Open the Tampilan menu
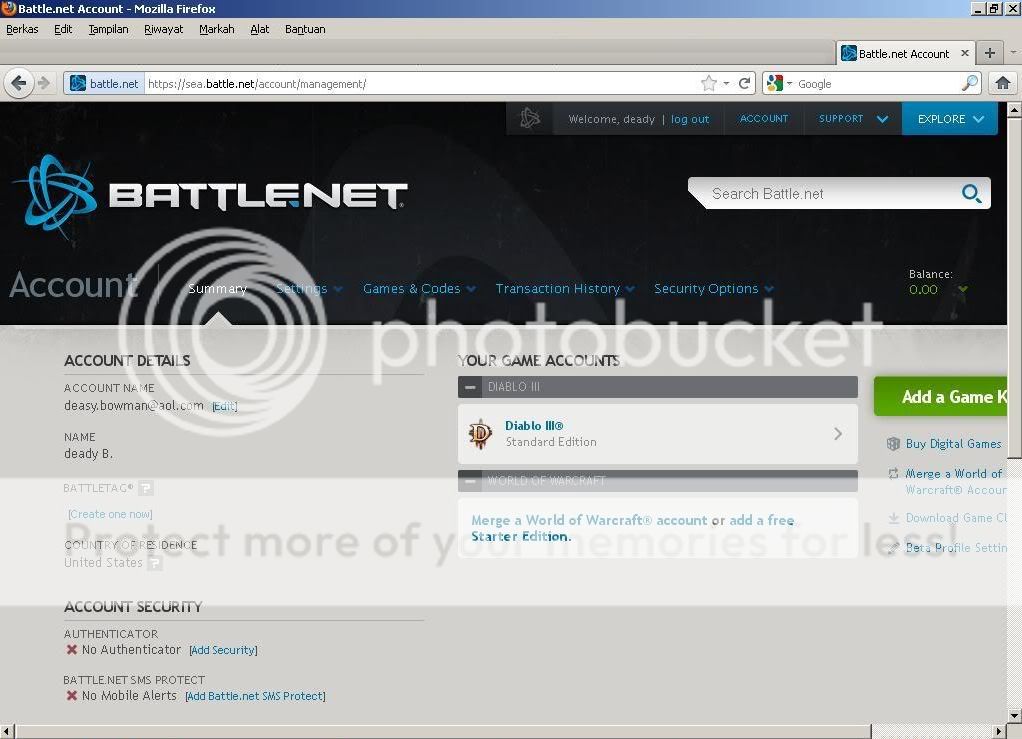This screenshot has width=1022, height=739. pos(108,29)
